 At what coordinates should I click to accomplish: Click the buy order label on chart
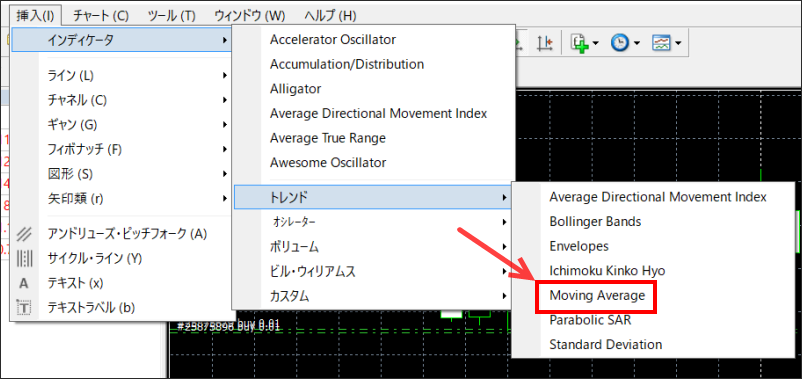coord(229,325)
